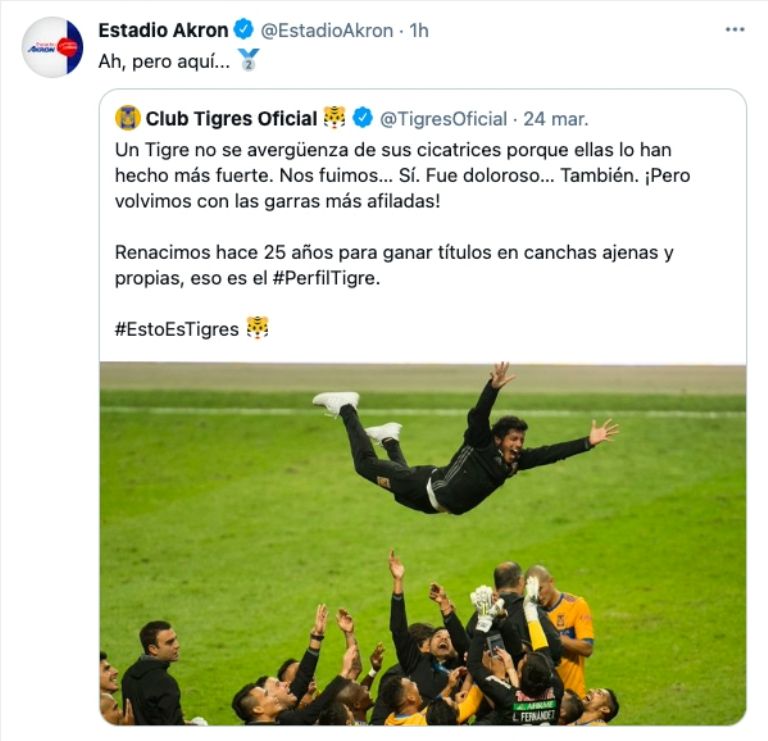This screenshot has width=768, height=741.
Task: Click tiger emoji after #EstoEsTigres
Action: (x=257, y=328)
